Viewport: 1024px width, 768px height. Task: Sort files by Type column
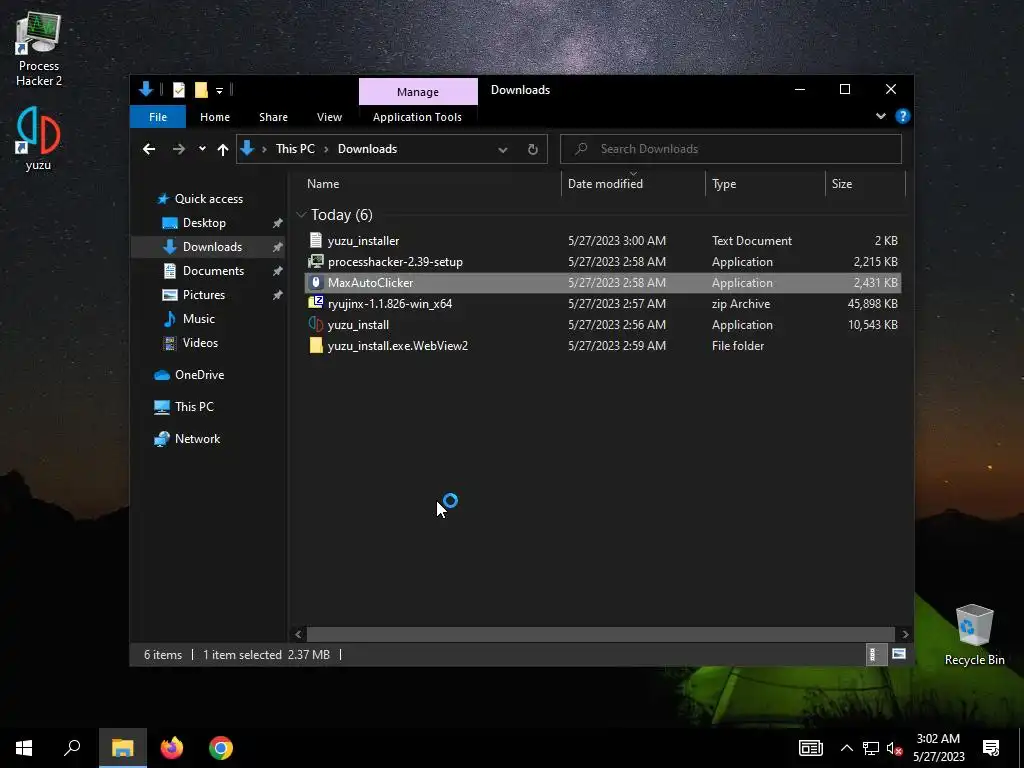[x=765, y=184]
